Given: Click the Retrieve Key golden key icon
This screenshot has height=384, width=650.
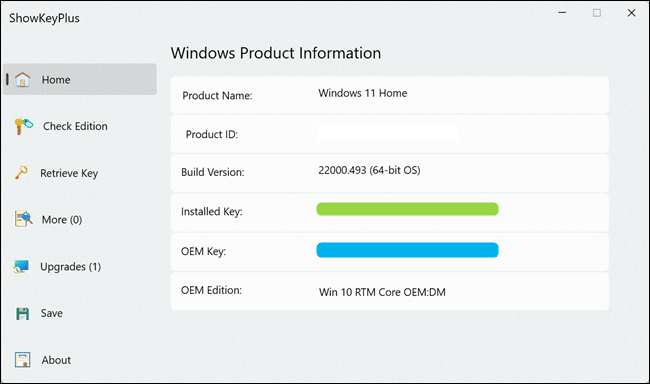Looking at the screenshot, I should click(x=21, y=173).
